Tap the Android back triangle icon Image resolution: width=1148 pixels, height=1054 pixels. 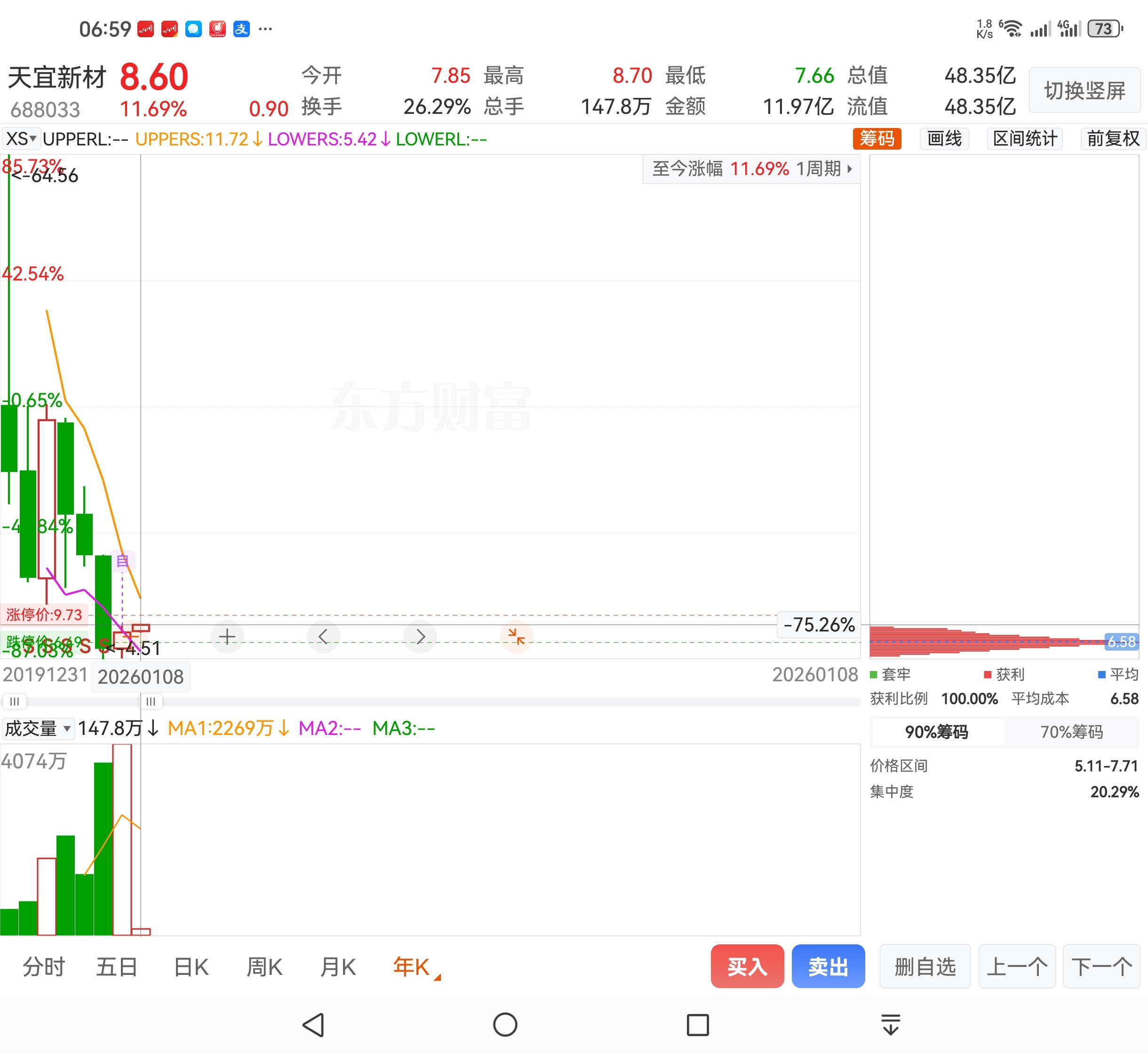314,1025
